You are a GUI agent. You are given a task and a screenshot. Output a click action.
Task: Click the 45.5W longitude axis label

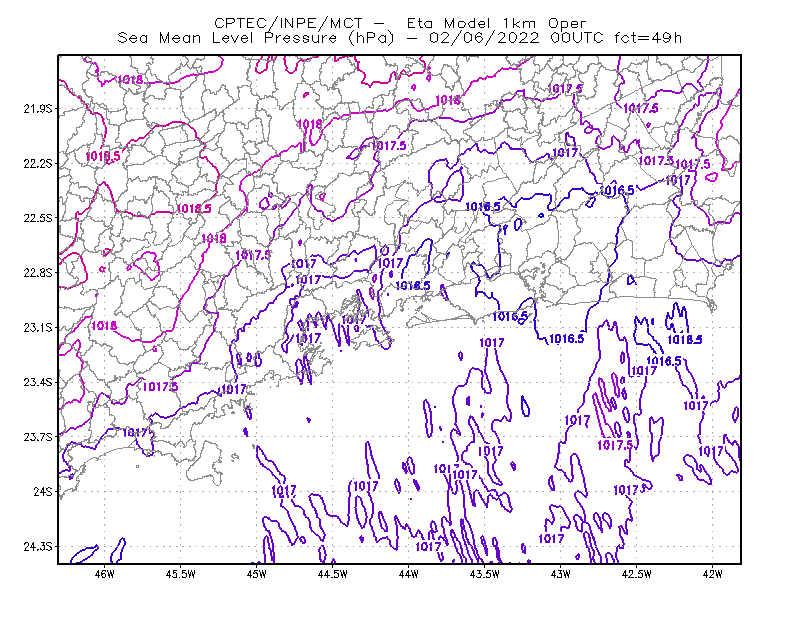181,574
